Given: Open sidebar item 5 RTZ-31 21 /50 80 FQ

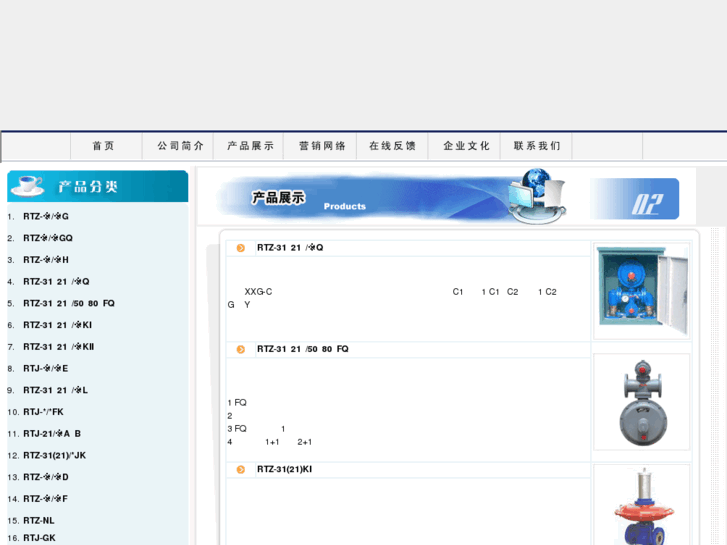Looking at the screenshot, I should tap(69, 303).
